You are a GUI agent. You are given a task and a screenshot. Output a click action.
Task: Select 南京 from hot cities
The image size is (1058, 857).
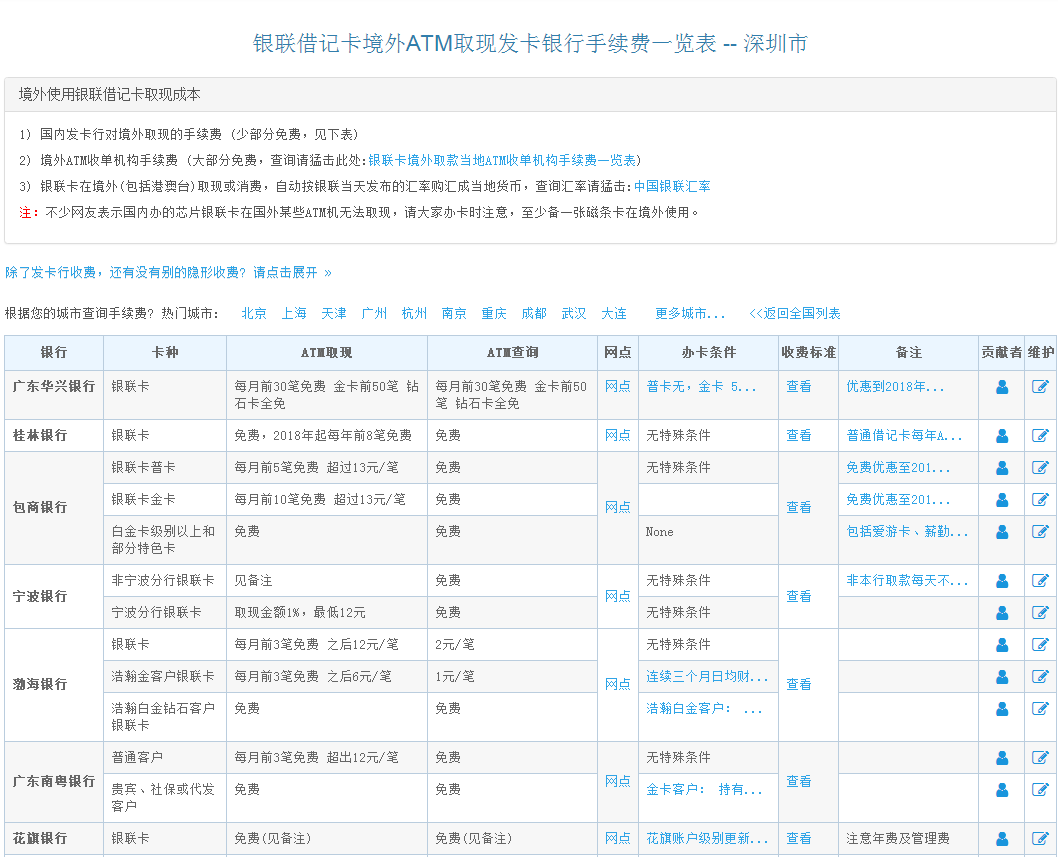(x=454, y=313)
